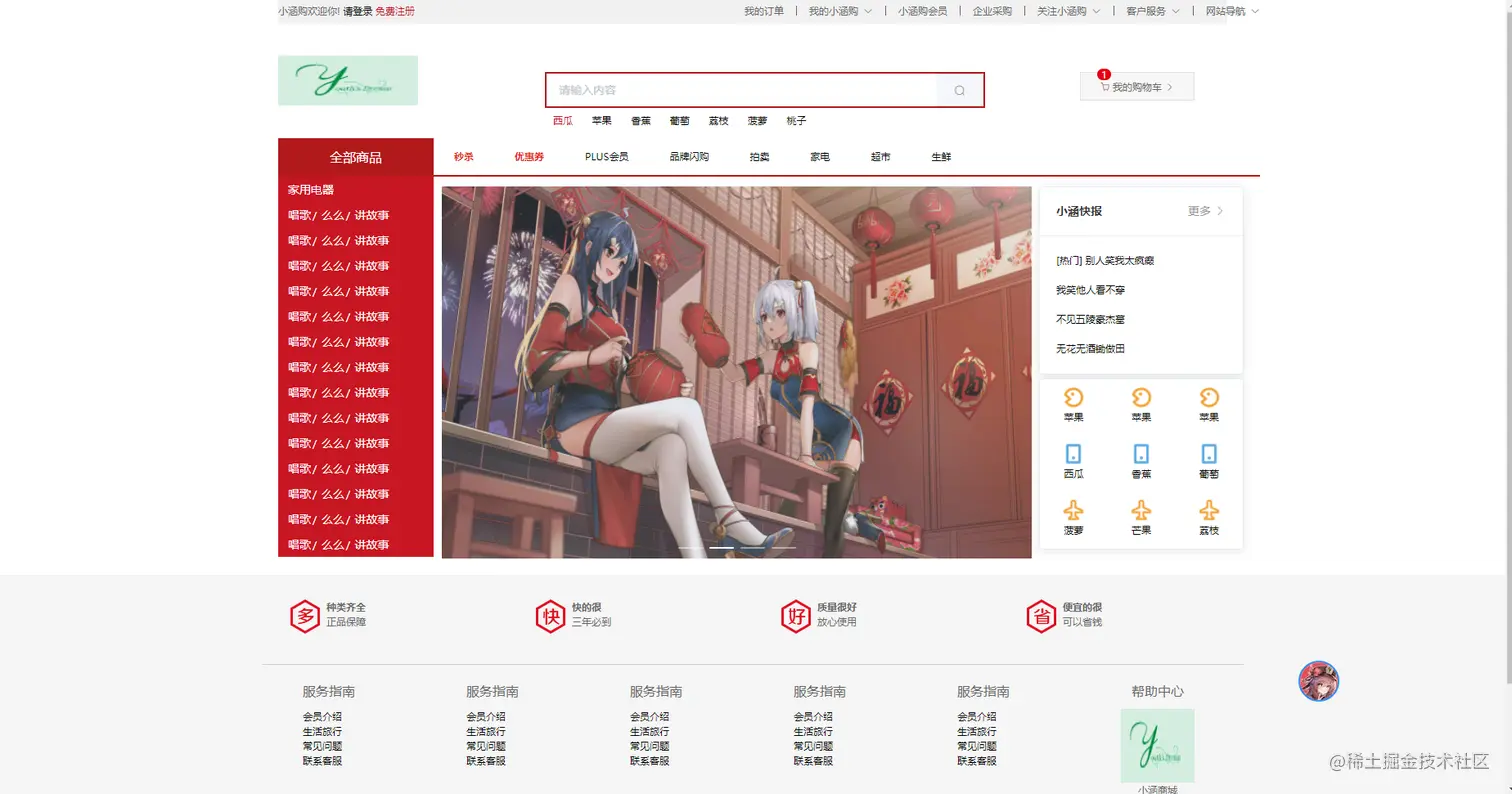Expand the 我的小涵购 dropdown
1512x794 pixels.
840,11
